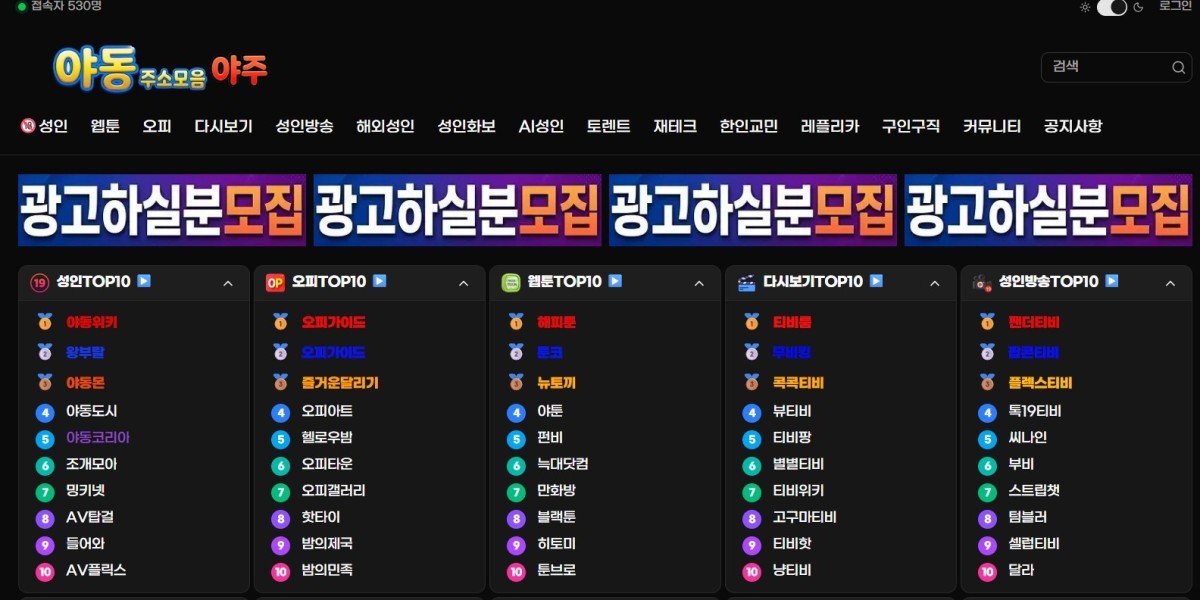Image resolution: width=1200 pixels, height=600 pixels.
Task: Open the 히토미 link
Action: 557,545
